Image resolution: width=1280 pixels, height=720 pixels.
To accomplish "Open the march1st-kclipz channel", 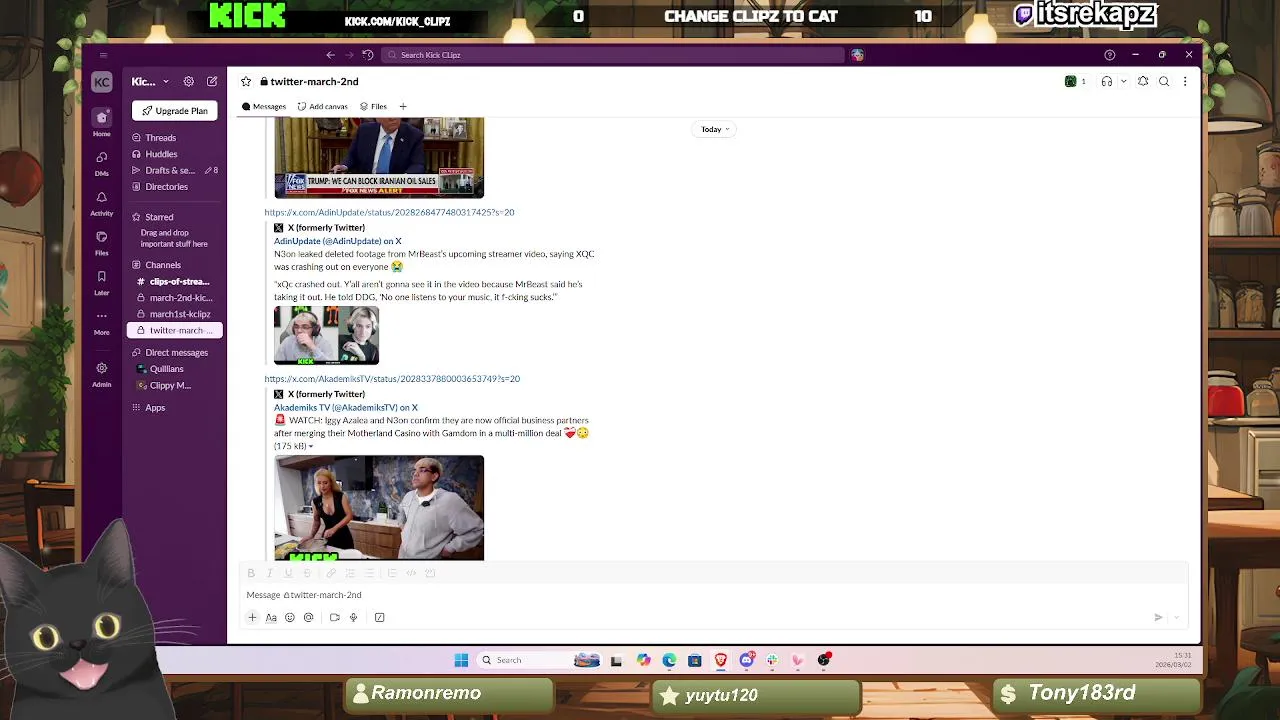I will [175, 314].
